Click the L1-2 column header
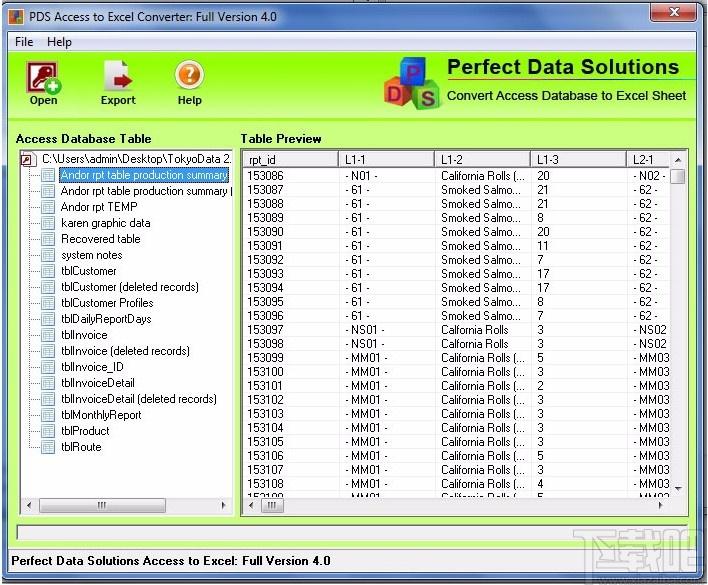Image resolution: width=708 pixels, height=585 pixels. [482, 159]
